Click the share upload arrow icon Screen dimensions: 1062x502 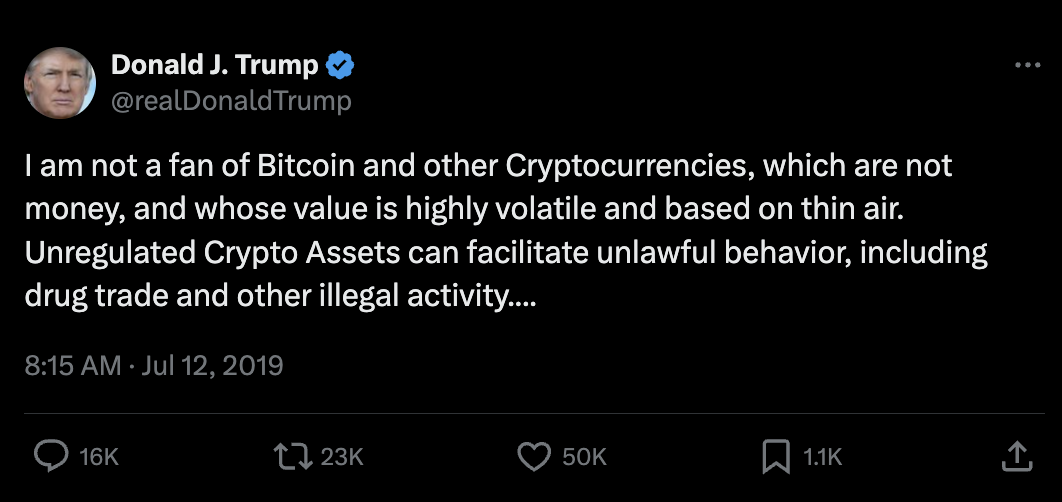1016,457
